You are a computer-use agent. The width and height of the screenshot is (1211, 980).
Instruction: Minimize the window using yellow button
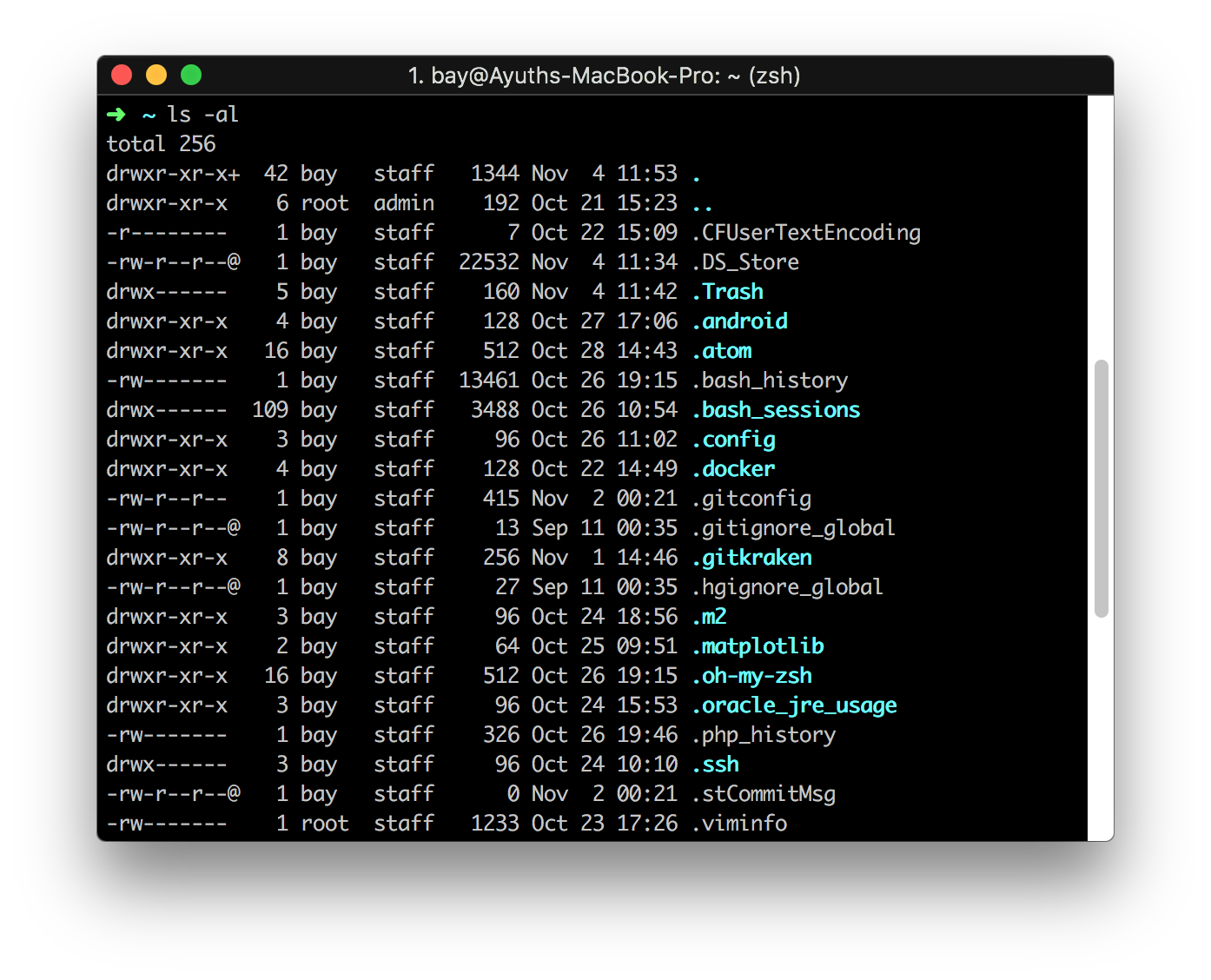point(156,76)
